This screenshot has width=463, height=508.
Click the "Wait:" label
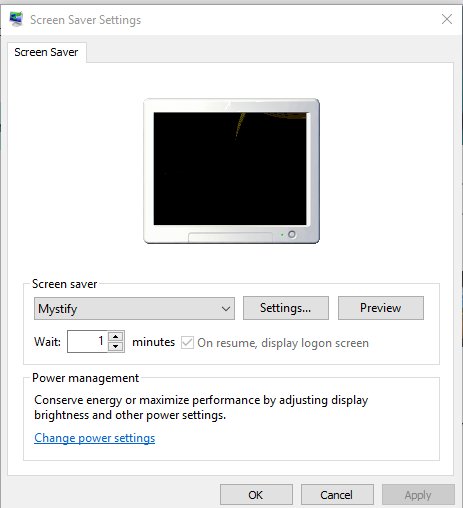47,342
